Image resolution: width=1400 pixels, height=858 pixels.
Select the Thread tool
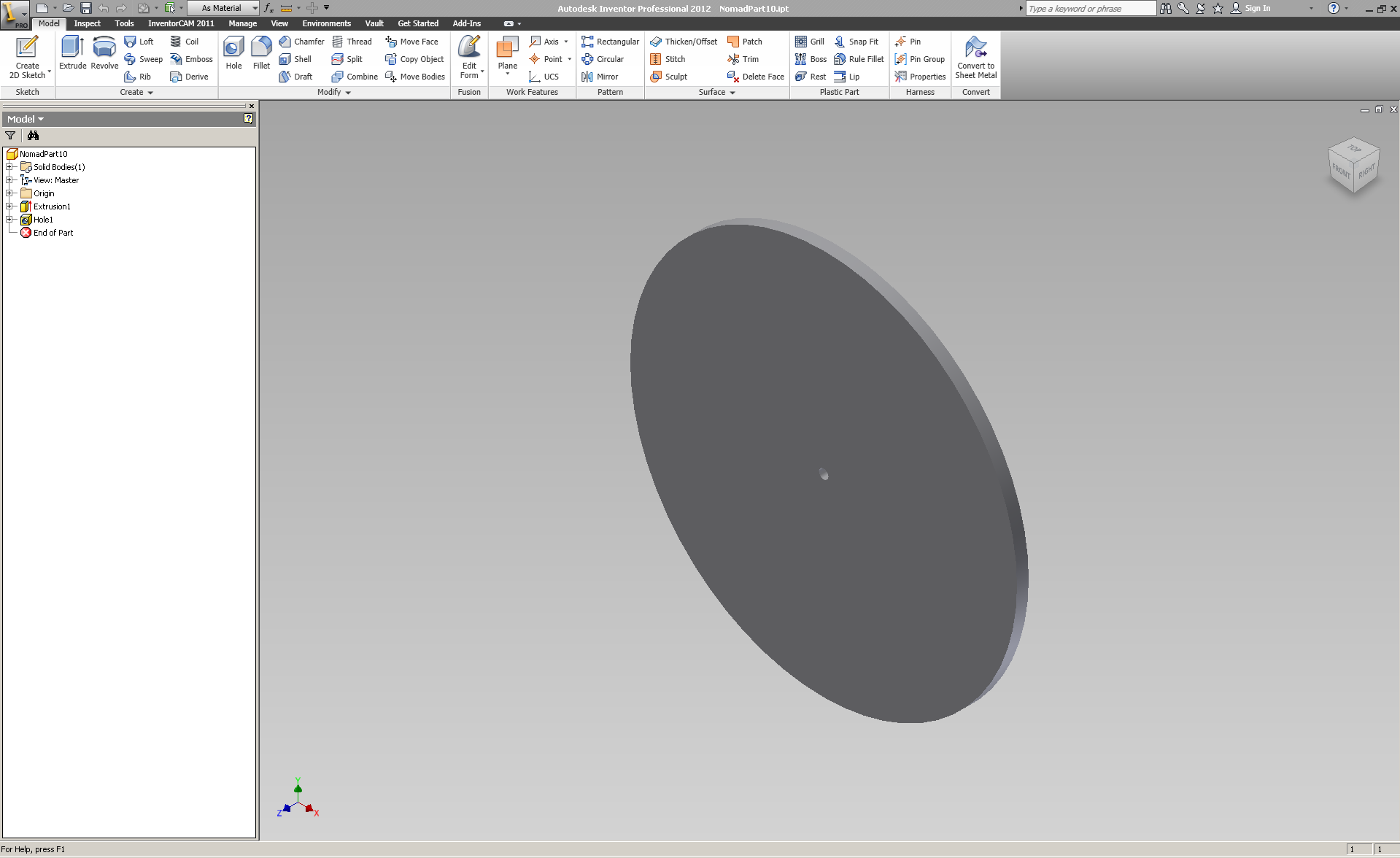(352, 42)
